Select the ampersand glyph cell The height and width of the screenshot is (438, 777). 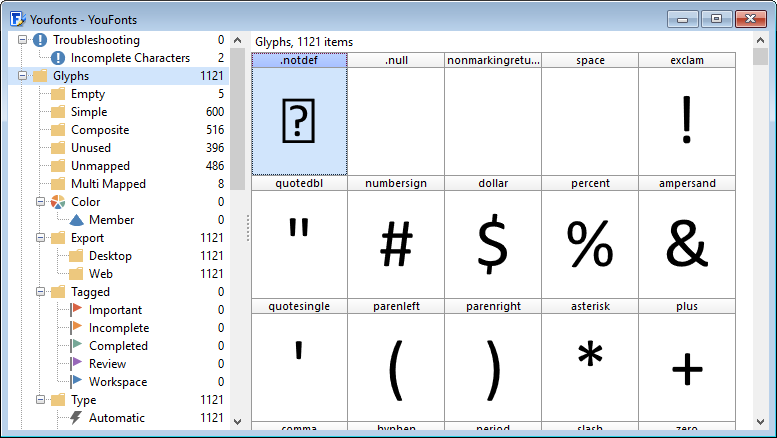point(687,244)
